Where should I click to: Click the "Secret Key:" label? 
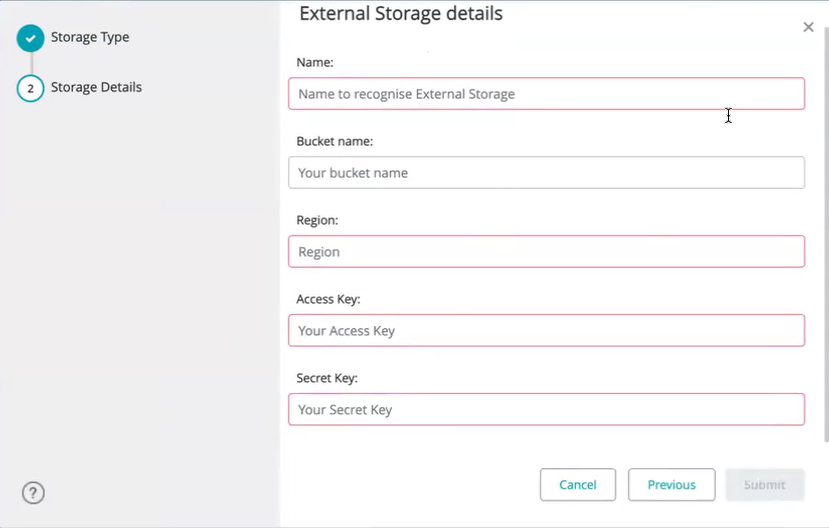[x=327, y=378]
